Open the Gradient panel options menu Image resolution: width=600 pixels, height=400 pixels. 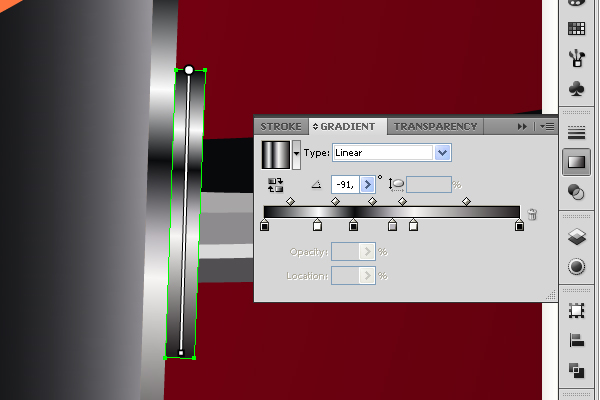[x=547, y=127]
